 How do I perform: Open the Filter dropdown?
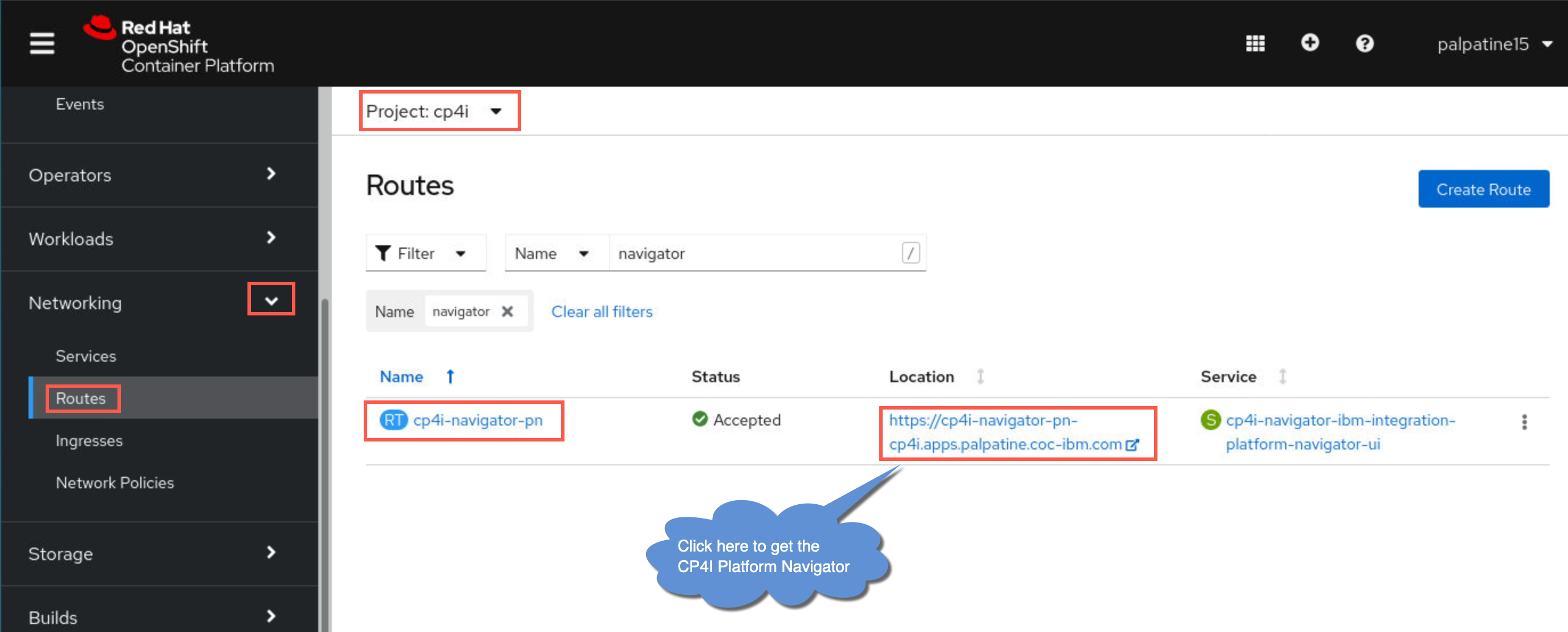click(425, 253)
